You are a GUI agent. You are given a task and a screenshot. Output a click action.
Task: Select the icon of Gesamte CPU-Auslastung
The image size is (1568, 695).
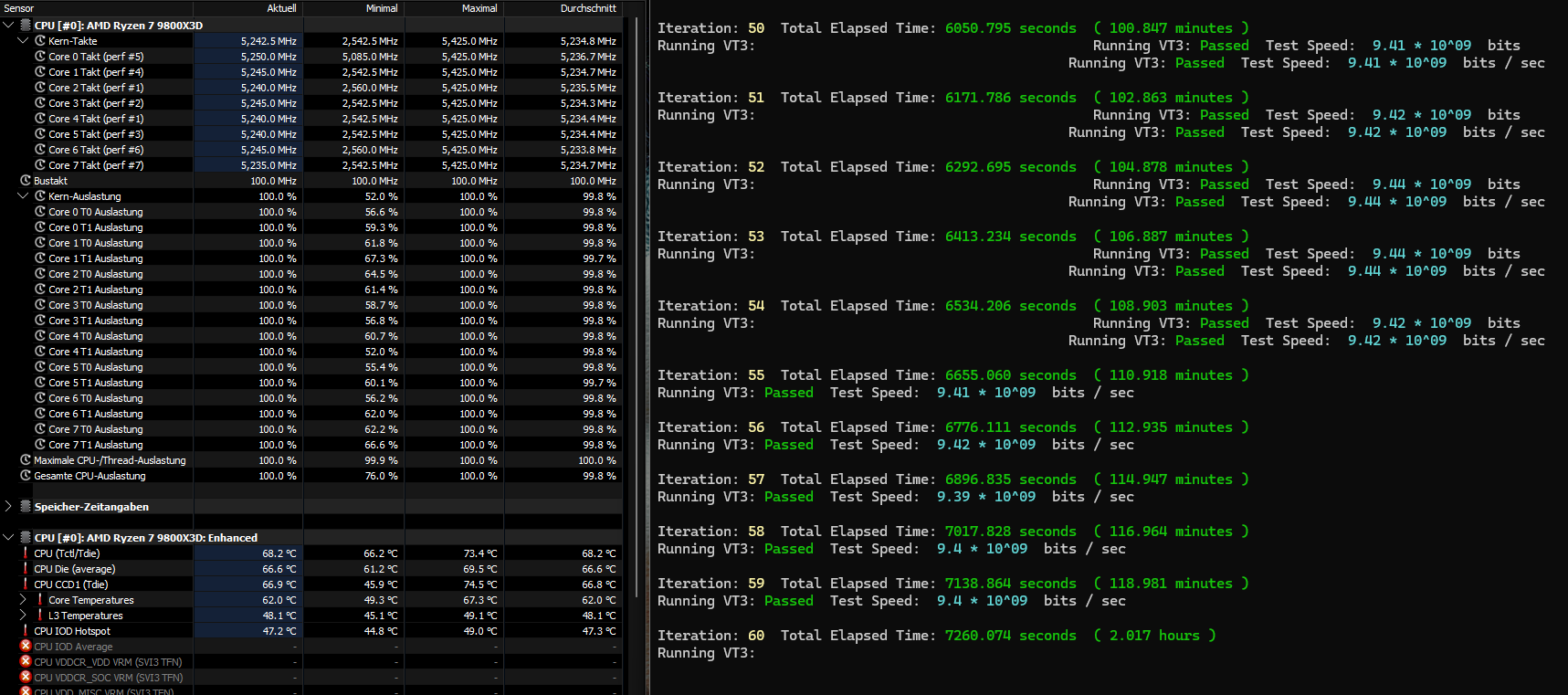(x=26, y=476)
